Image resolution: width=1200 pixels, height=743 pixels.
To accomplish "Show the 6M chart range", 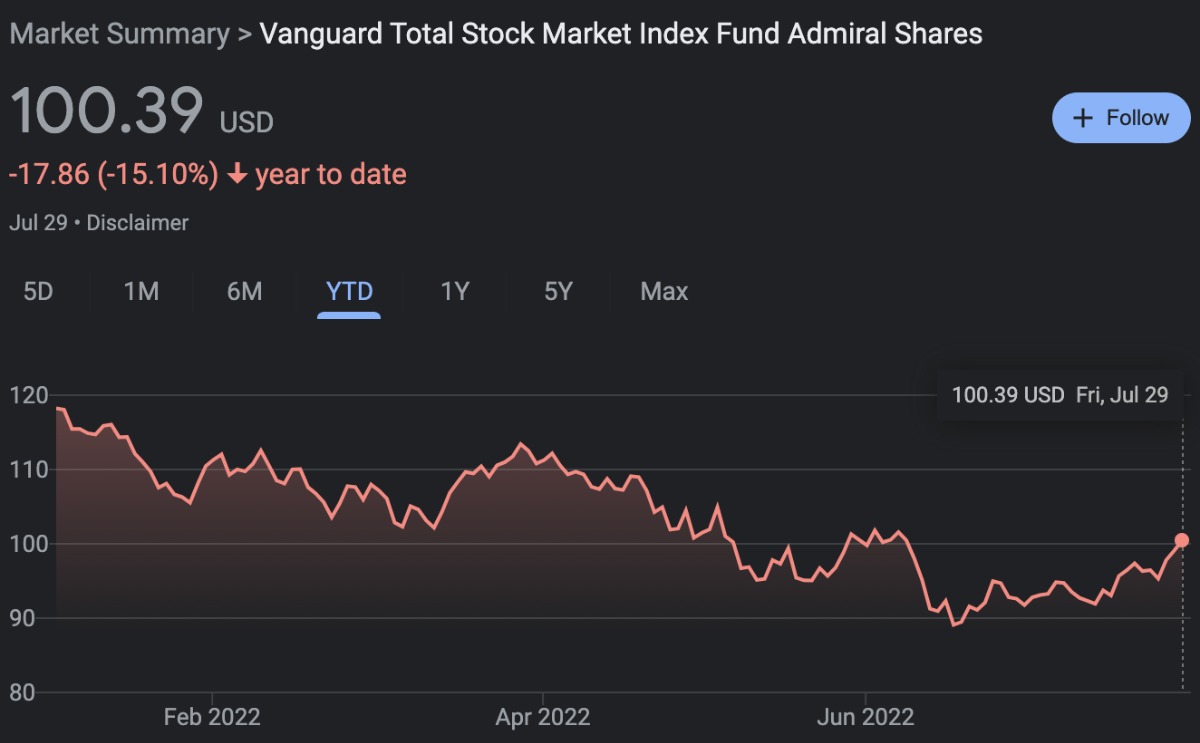I will (x=244, y=291).
